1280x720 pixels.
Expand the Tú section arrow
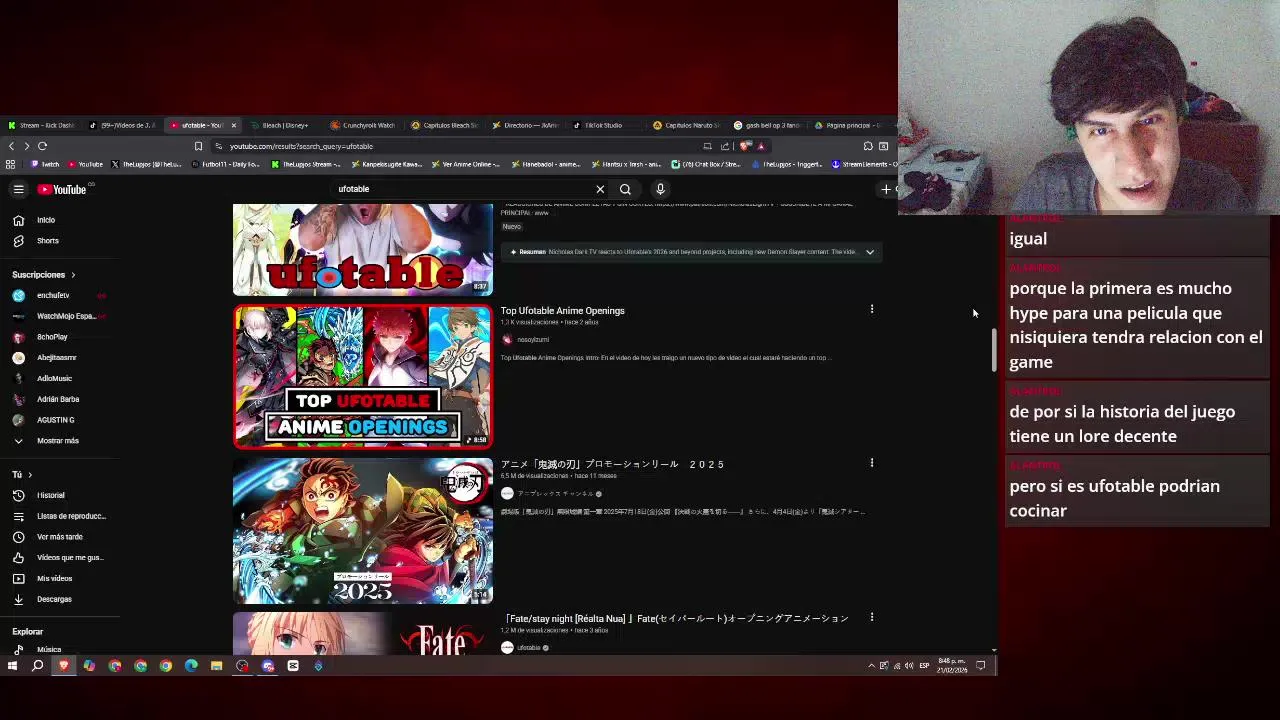pyautogui.click(x=30, y=475)
